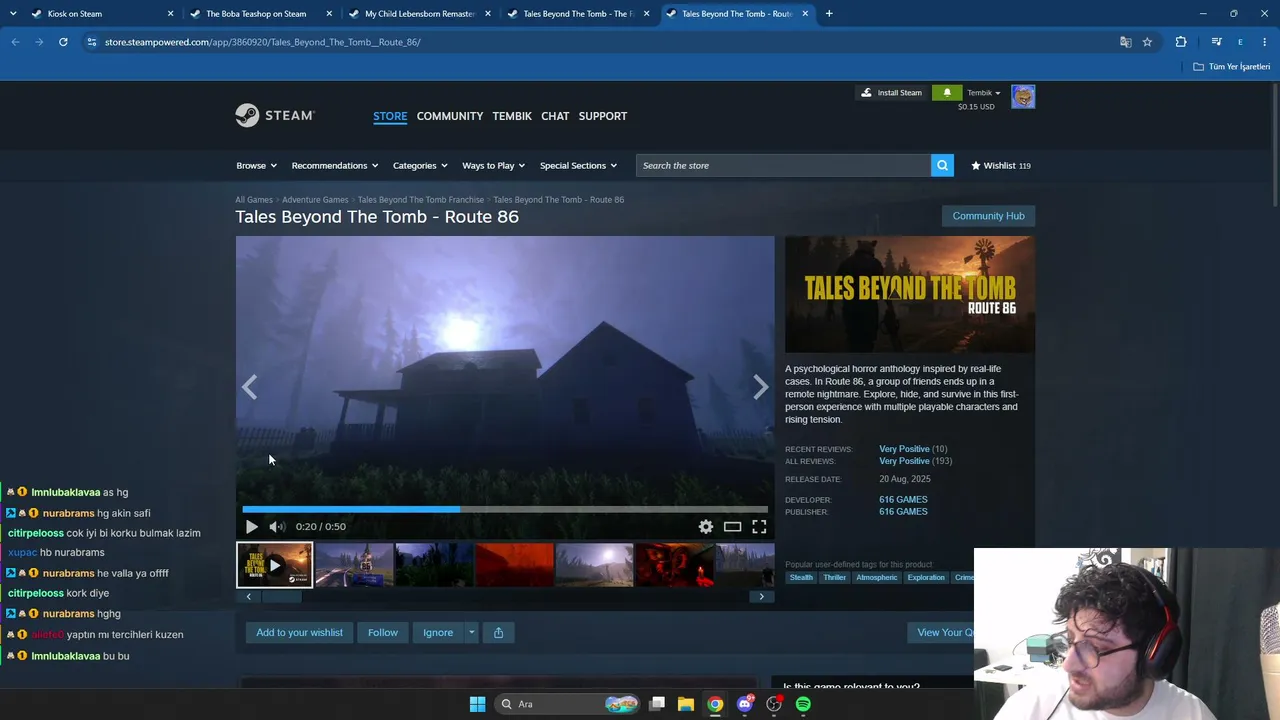Expand the Recommendations dropdown
Screen dimensions: 1280x720
pos(335,166)
